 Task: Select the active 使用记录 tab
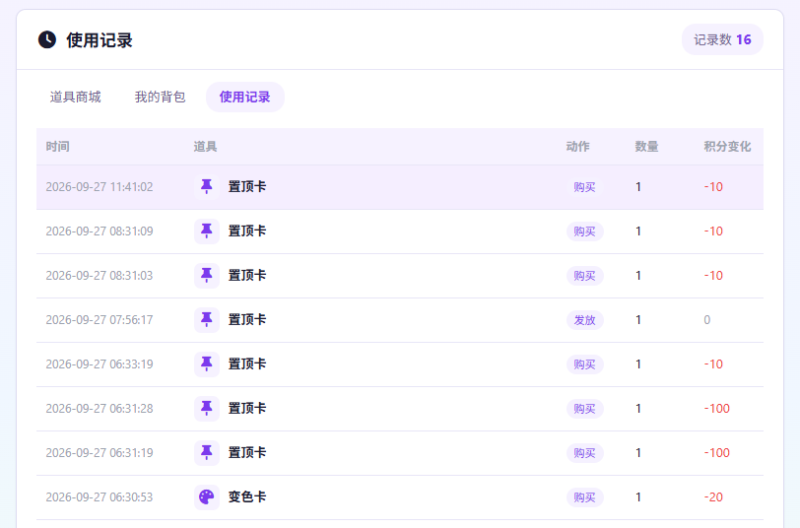(x=245, y=97)
